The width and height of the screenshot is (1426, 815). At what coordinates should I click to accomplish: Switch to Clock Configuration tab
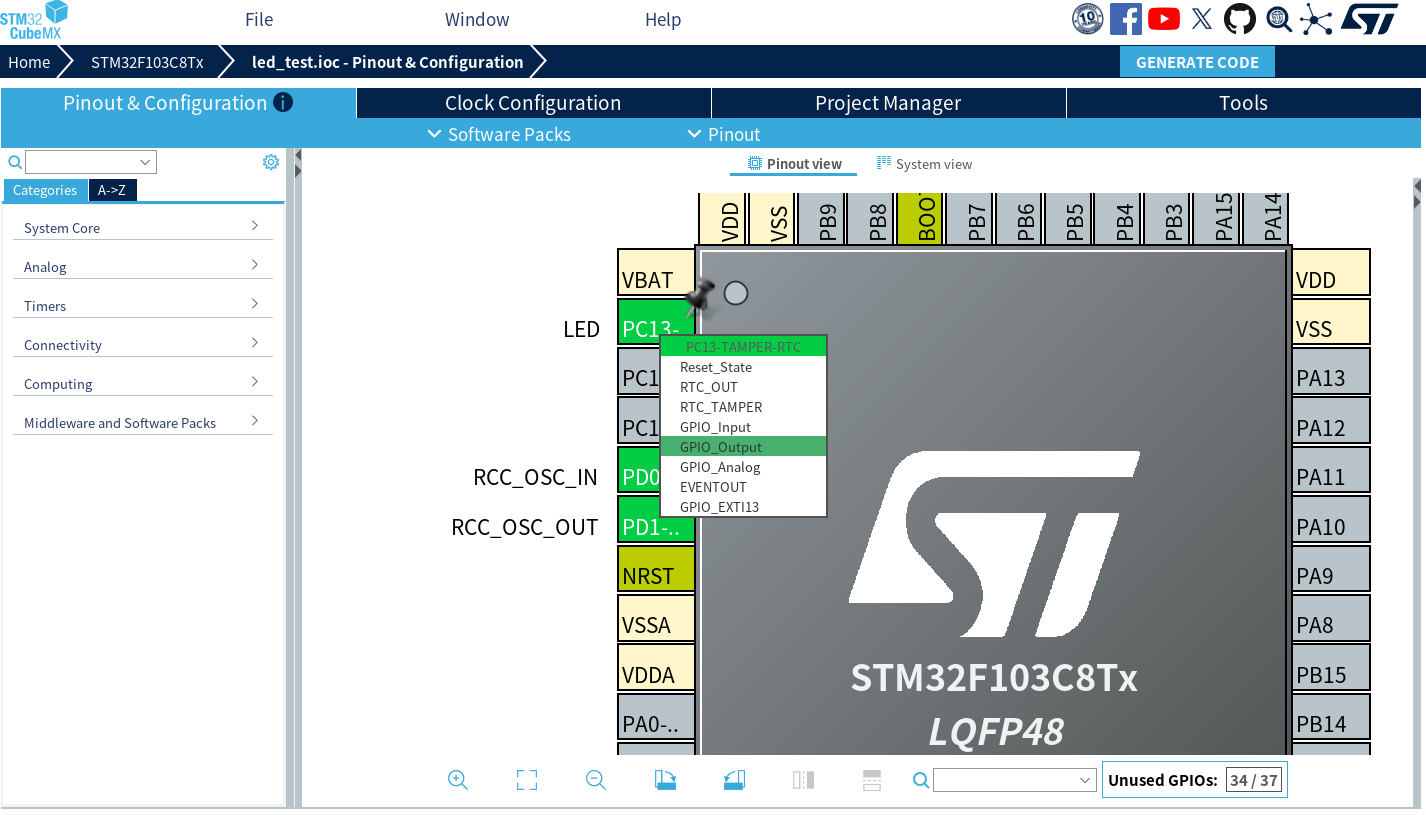(533, 103)
